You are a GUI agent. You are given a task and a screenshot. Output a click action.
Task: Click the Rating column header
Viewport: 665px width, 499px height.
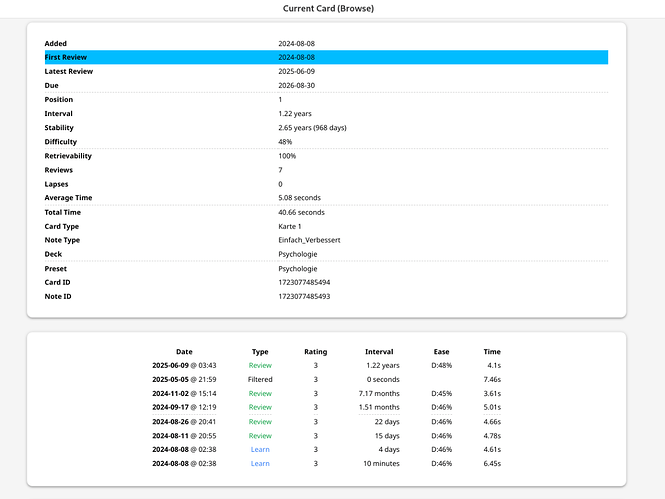point(316,352)
